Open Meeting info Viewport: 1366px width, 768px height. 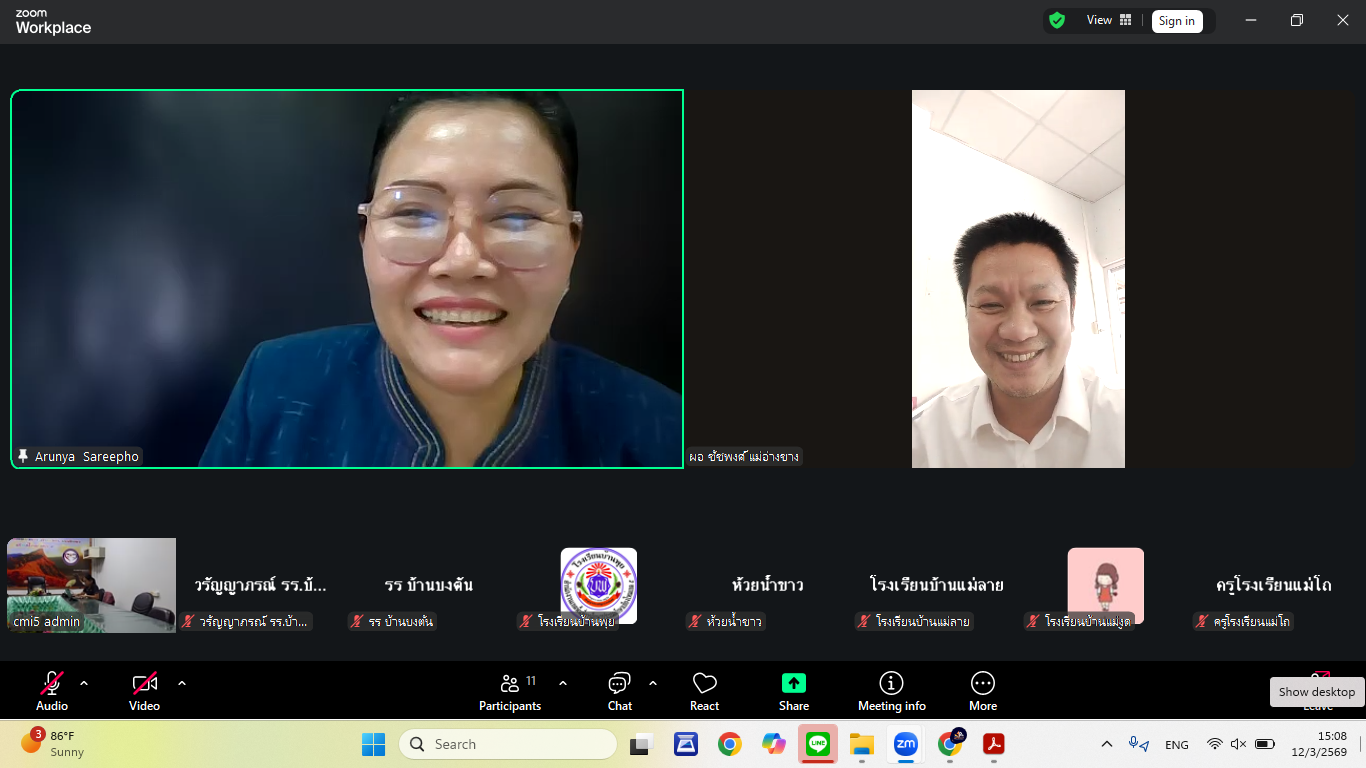tap(891, 691)
